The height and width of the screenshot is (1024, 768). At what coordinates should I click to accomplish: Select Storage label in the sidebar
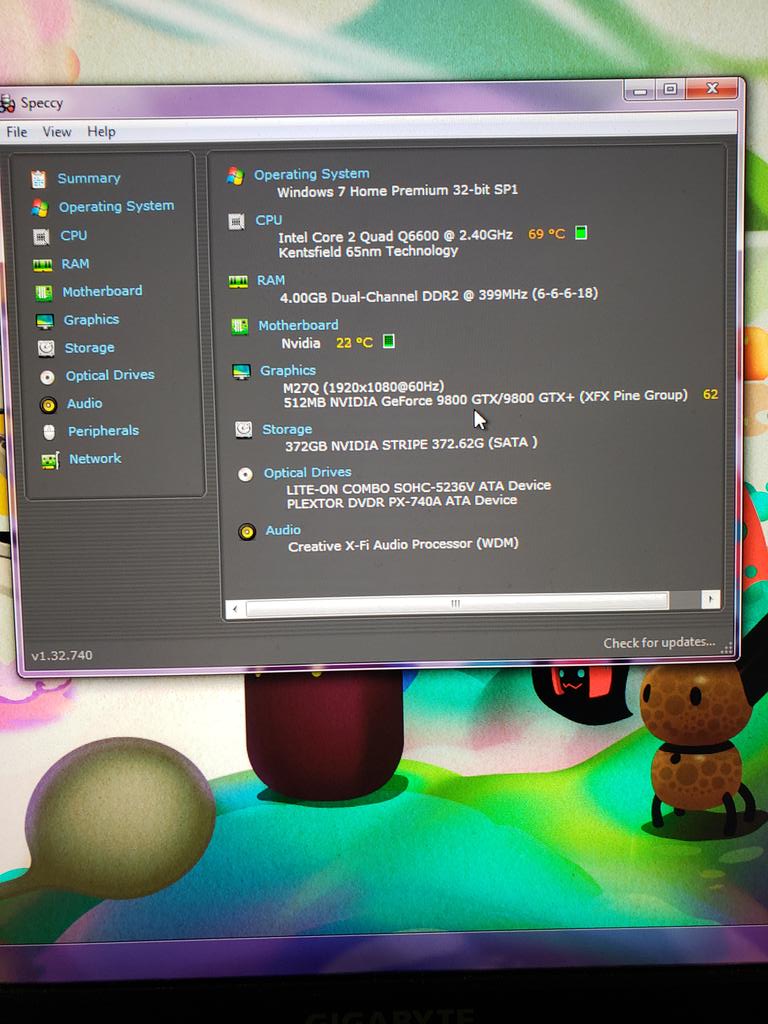coord(89,348)
